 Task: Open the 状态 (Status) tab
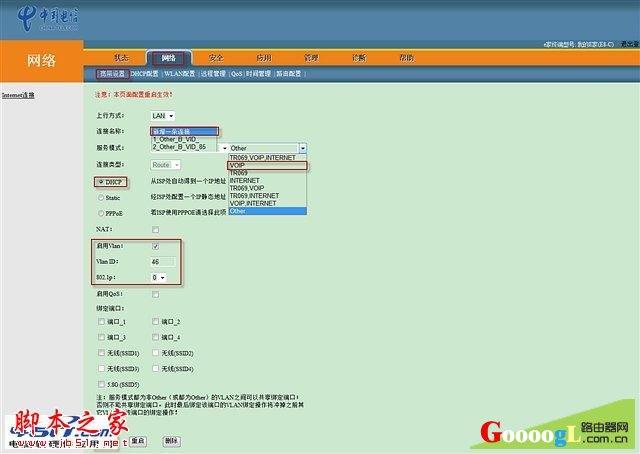pyautogui.click(x=121, y=58)
